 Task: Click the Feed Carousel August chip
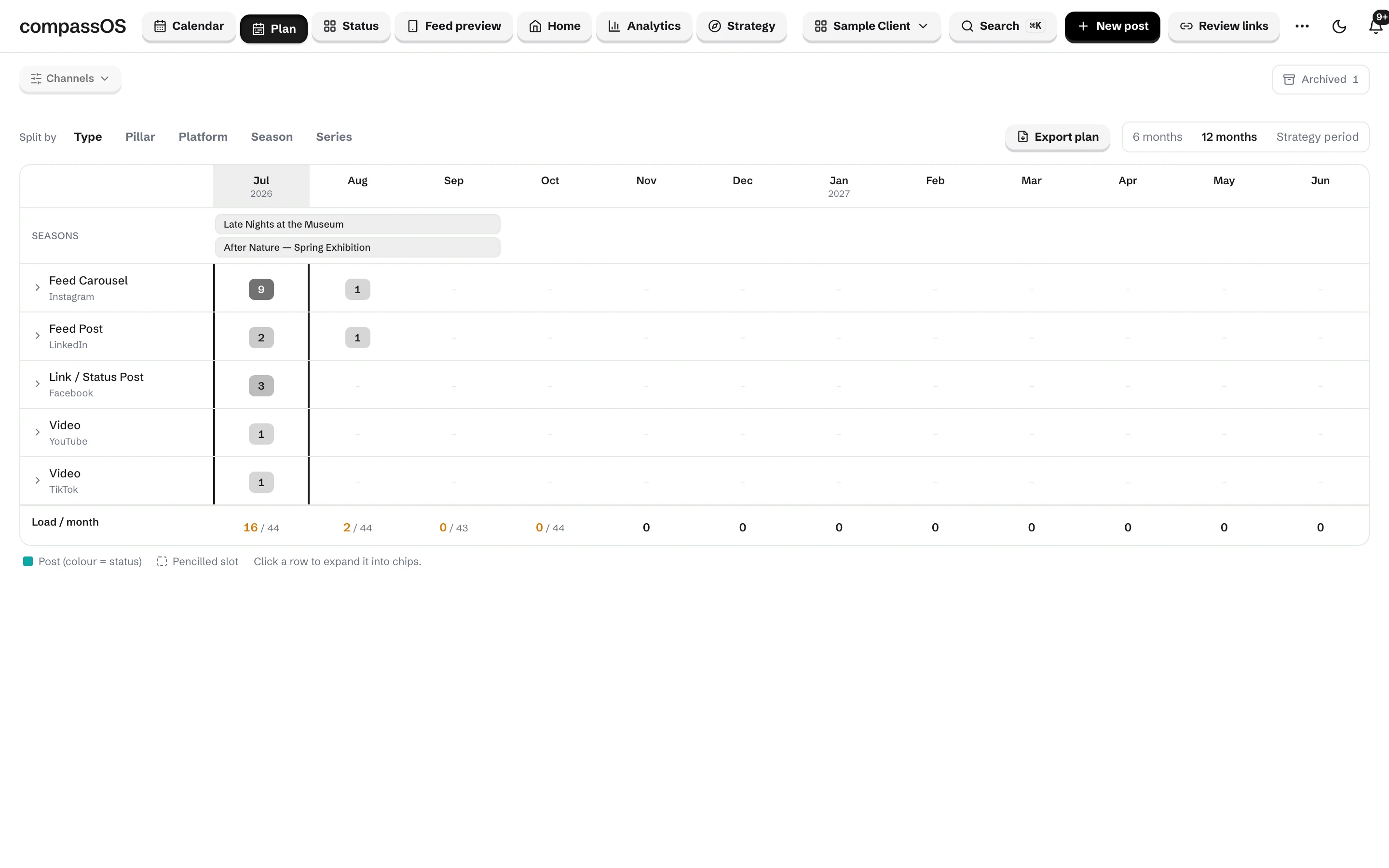[x=357, y=289]
